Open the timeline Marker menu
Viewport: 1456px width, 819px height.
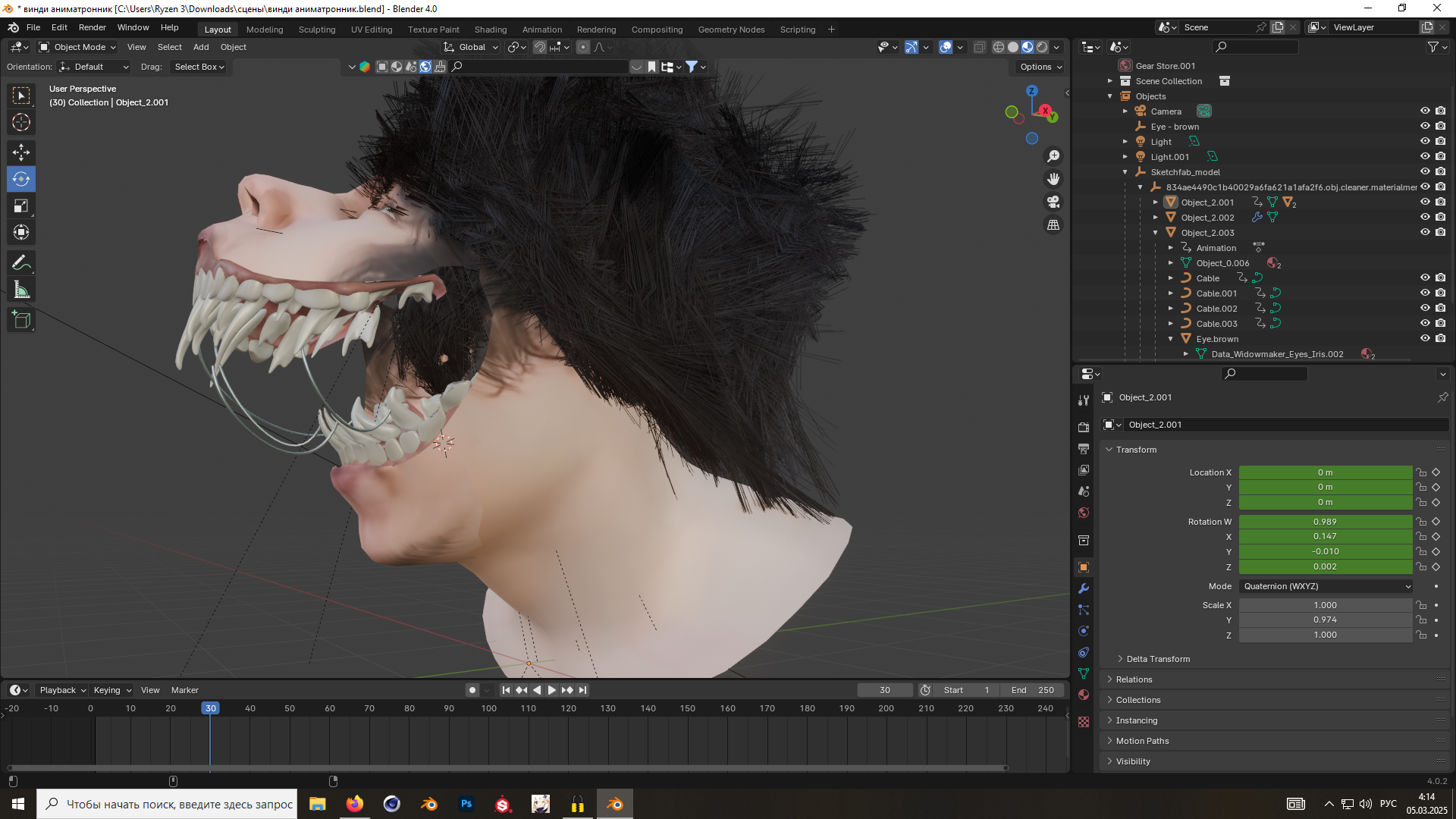(x=185, y=690)
